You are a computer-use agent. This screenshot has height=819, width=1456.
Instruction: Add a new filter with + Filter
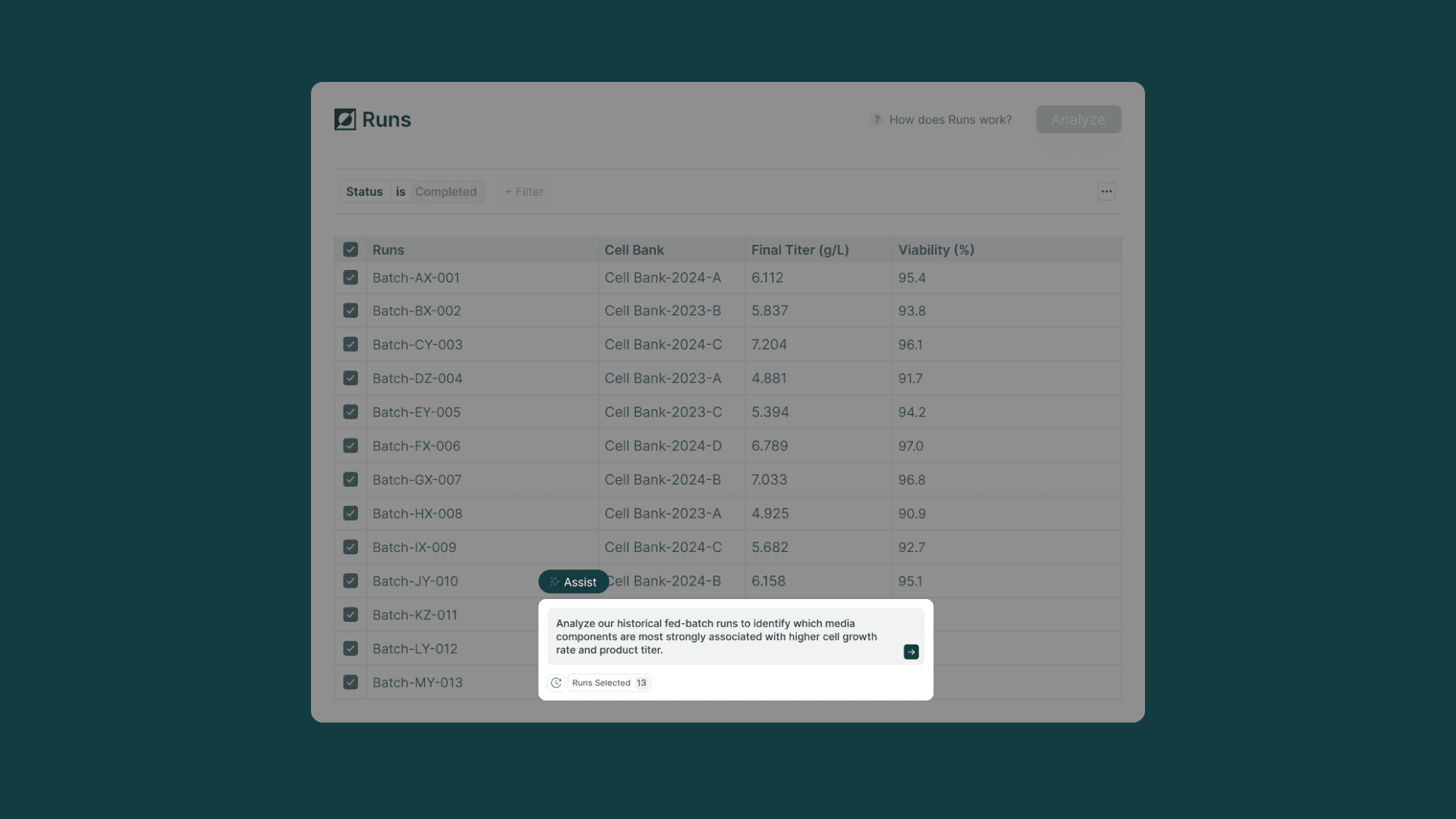522,191
